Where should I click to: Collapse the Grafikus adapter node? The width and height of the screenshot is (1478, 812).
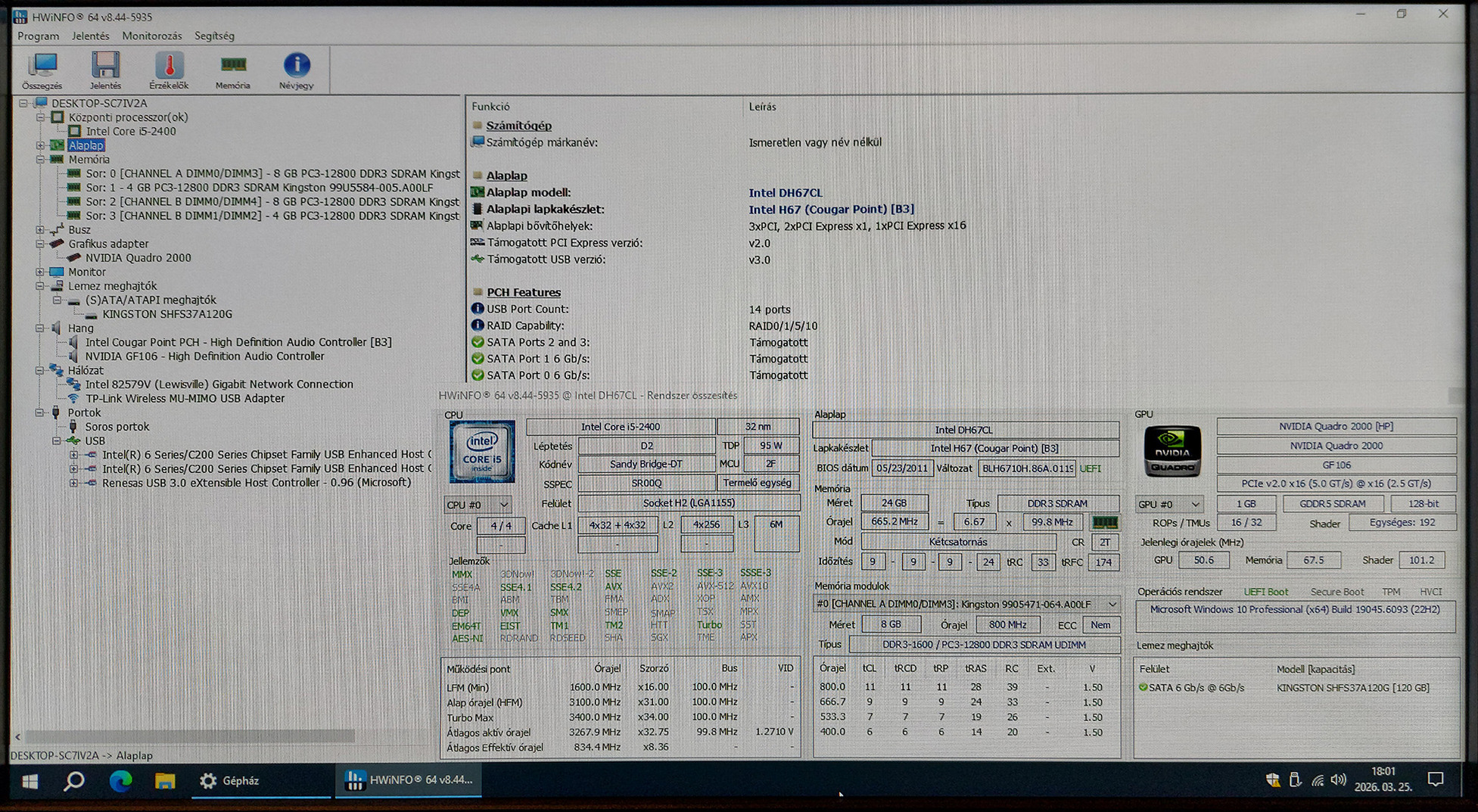coord(41,244)
